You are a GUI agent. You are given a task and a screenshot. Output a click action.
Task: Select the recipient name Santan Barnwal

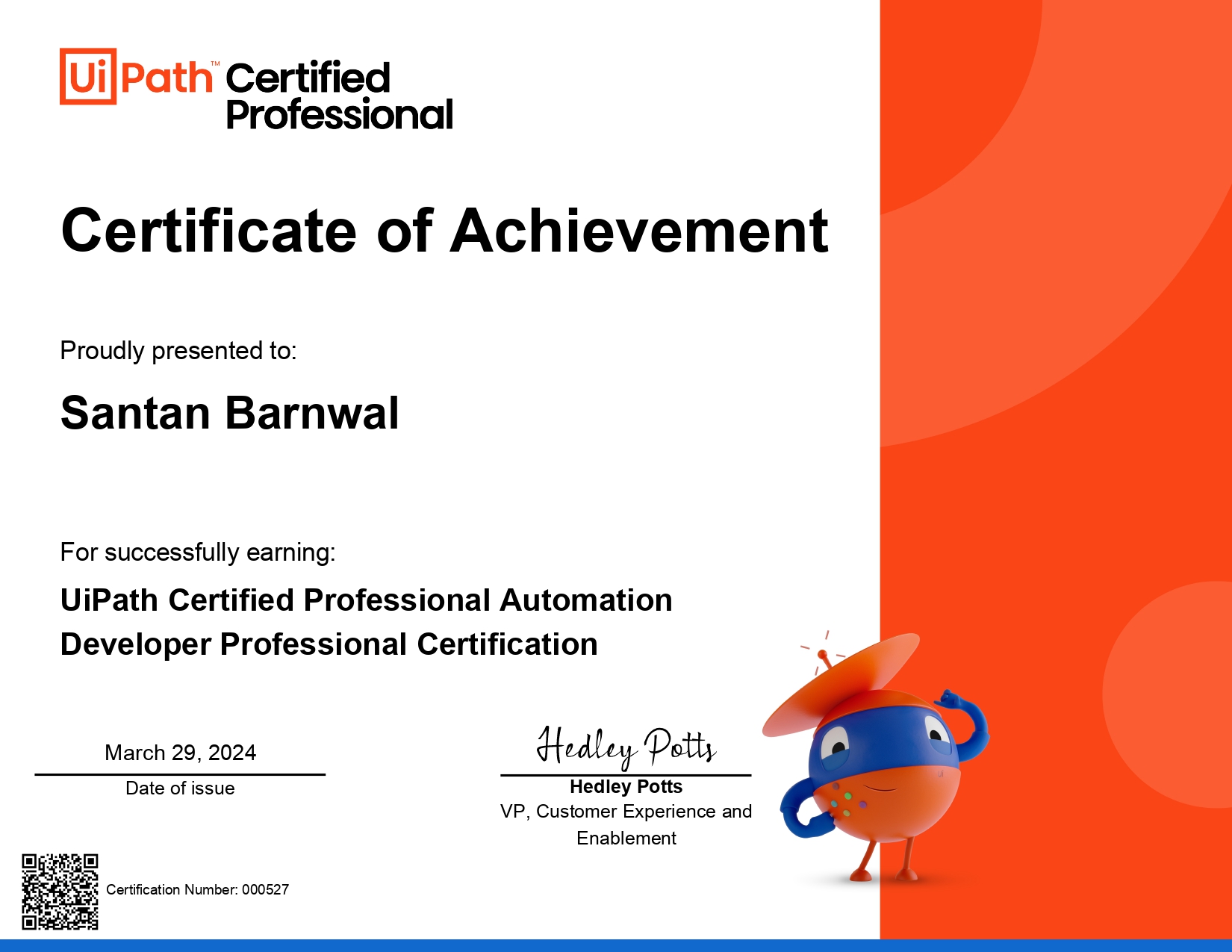coord(230,413)
